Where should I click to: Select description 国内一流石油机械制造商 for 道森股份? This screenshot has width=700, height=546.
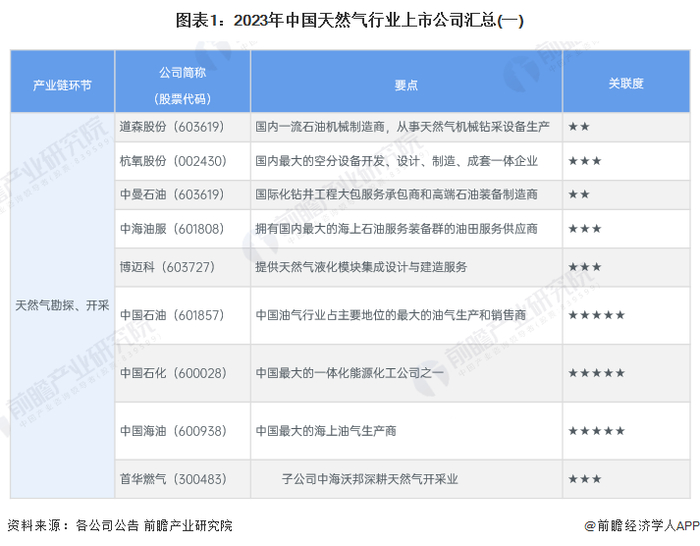pos(320,127)
